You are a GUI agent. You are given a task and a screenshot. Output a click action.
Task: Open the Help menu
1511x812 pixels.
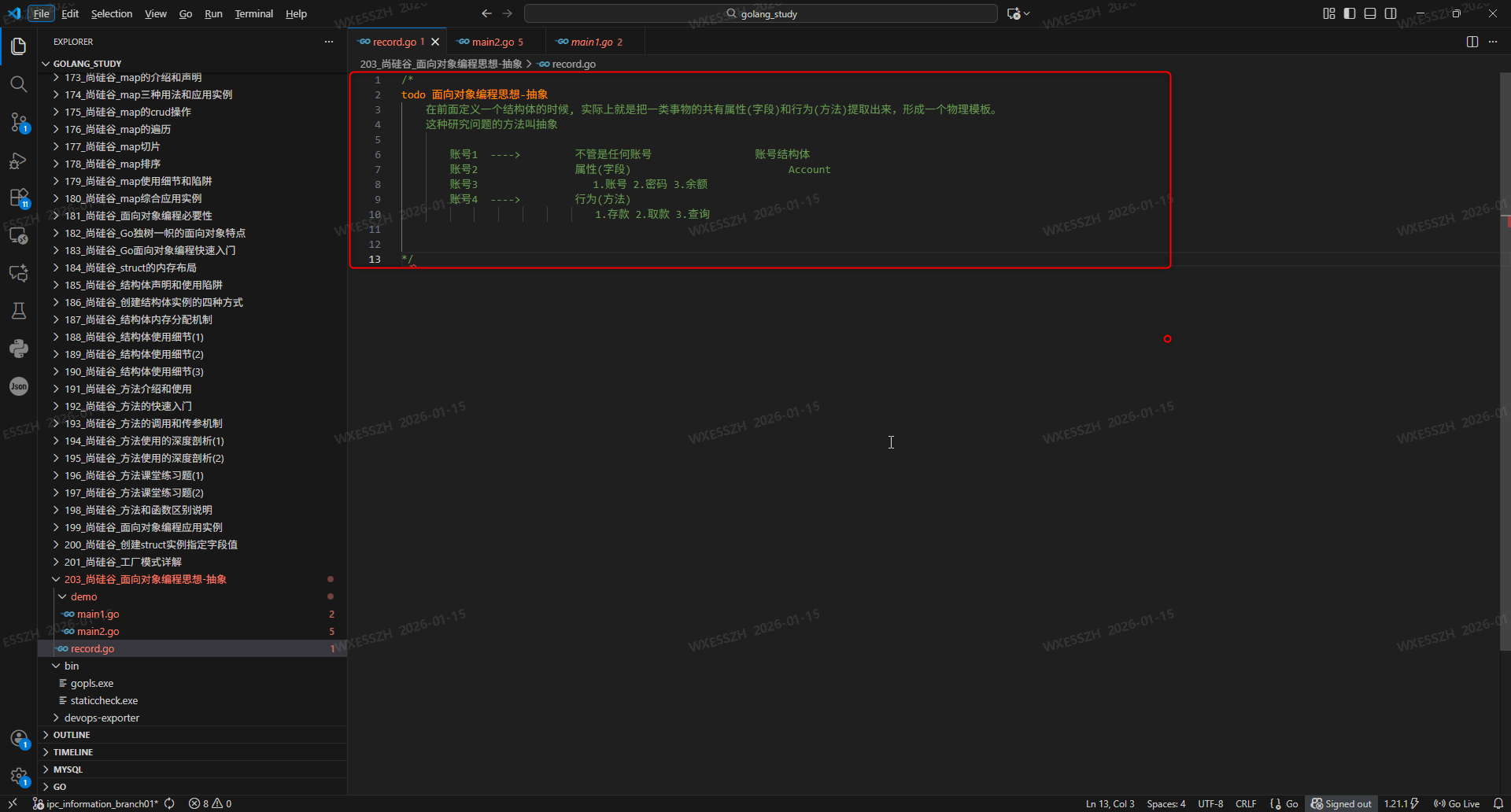(296, 13)
